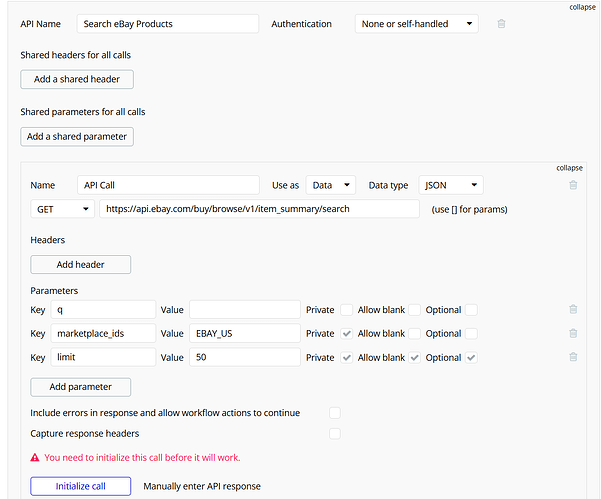Delete the Search eBay Products API

point(501,24)
